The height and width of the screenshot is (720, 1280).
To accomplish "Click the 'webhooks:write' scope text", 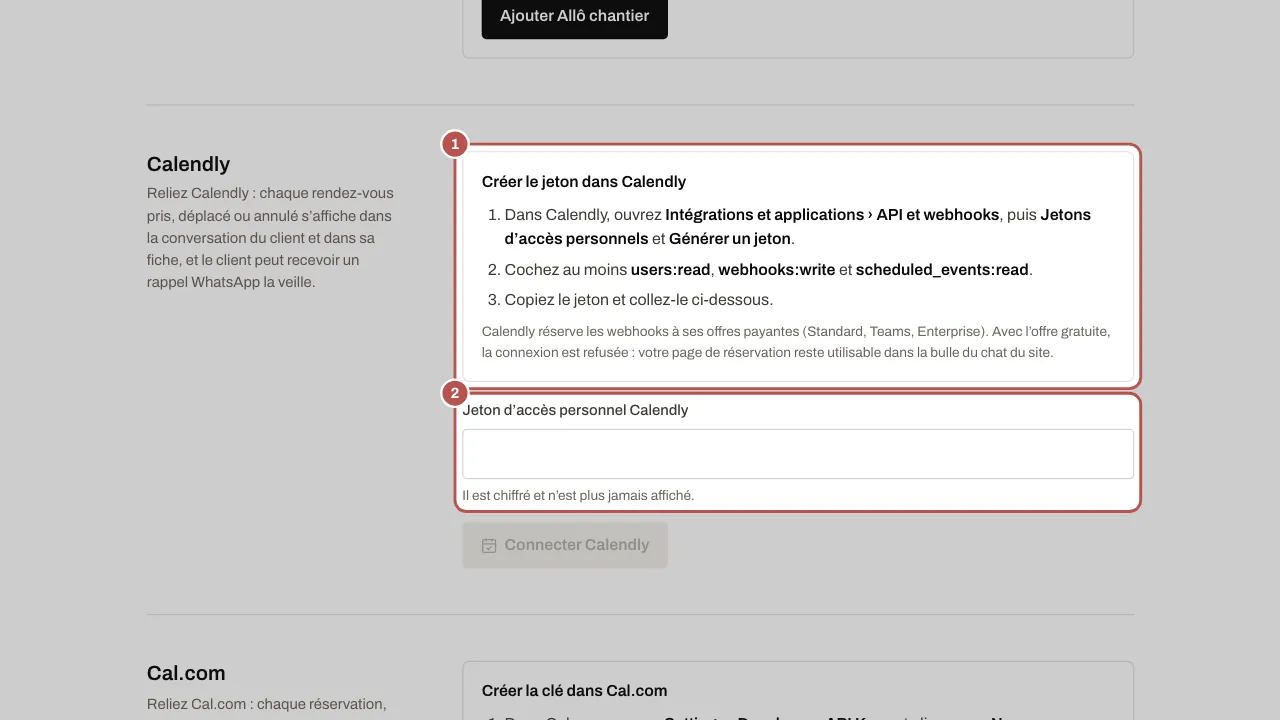I will point(777,270).
